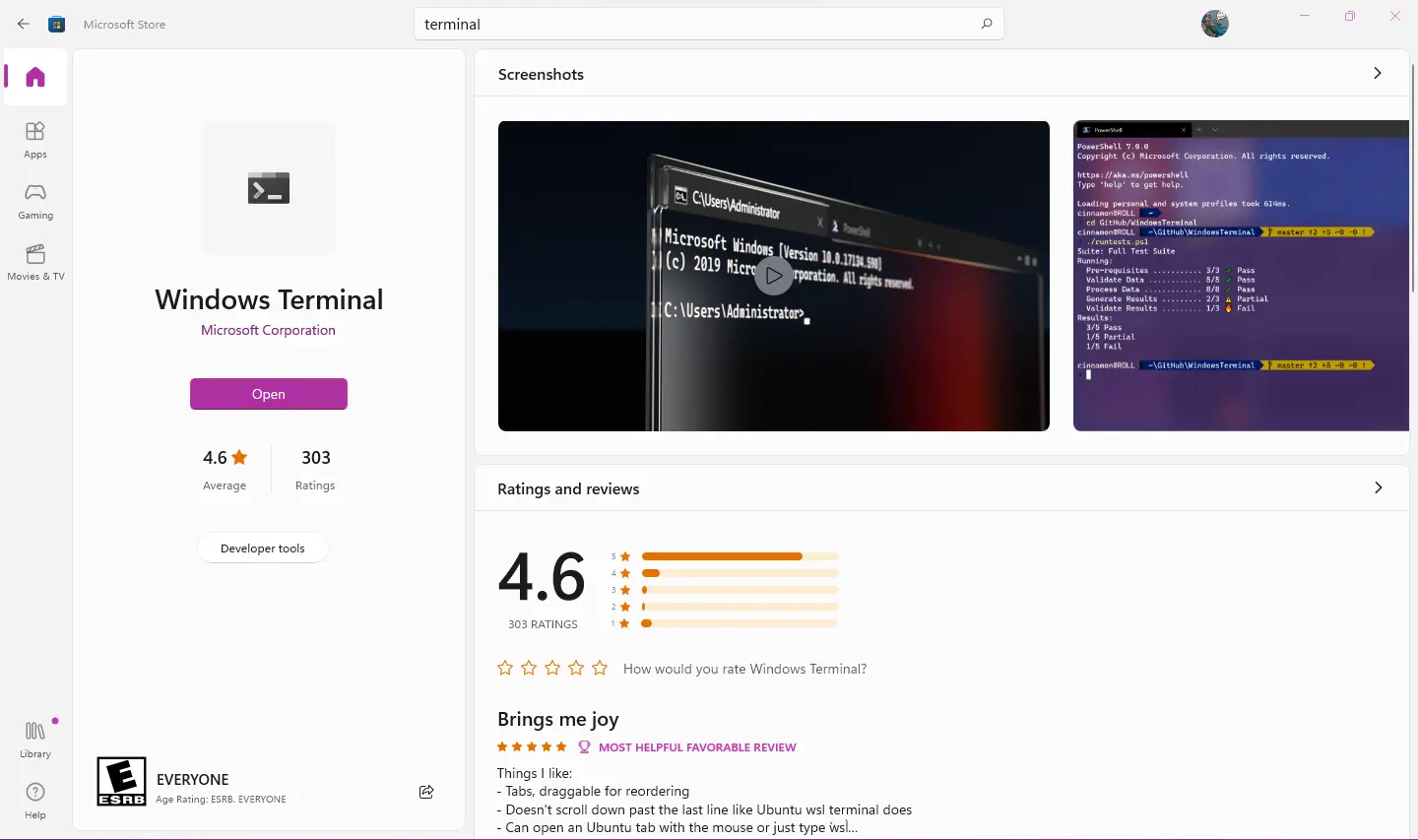Click 'MOST HELPFUL FAVORABLE REVIEW' label

[697, 747]
